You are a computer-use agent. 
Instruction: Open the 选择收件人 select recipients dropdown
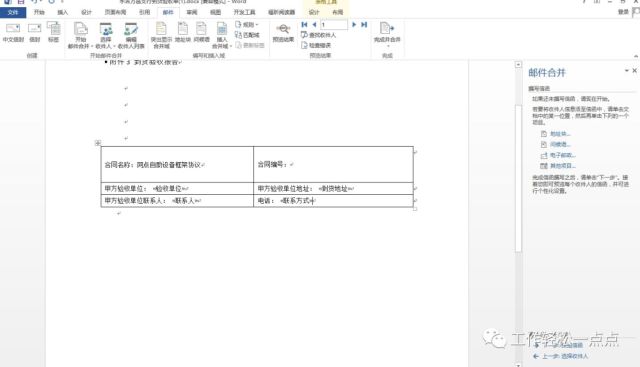[x=106, y=35]
